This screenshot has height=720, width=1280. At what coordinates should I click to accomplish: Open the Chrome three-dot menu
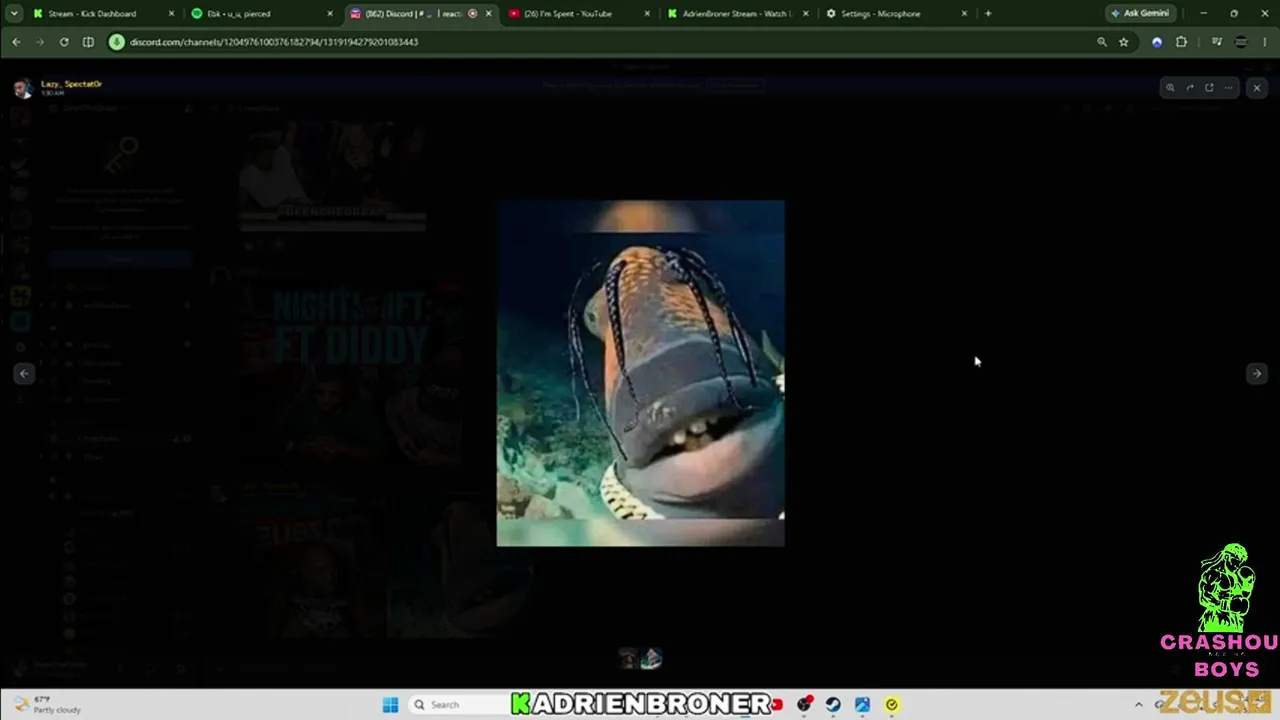coord(1265,42)
